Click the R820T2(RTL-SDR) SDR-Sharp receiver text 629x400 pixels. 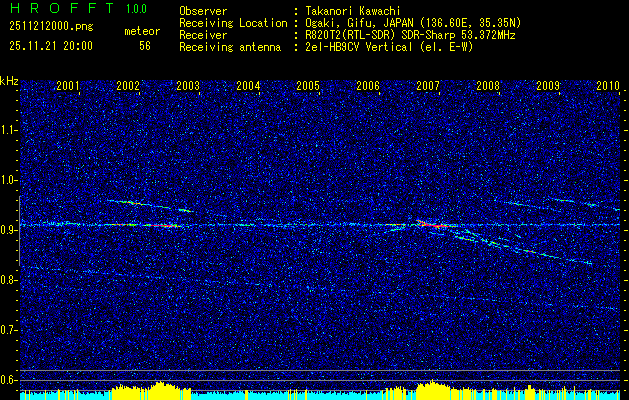tap(410, 35)
